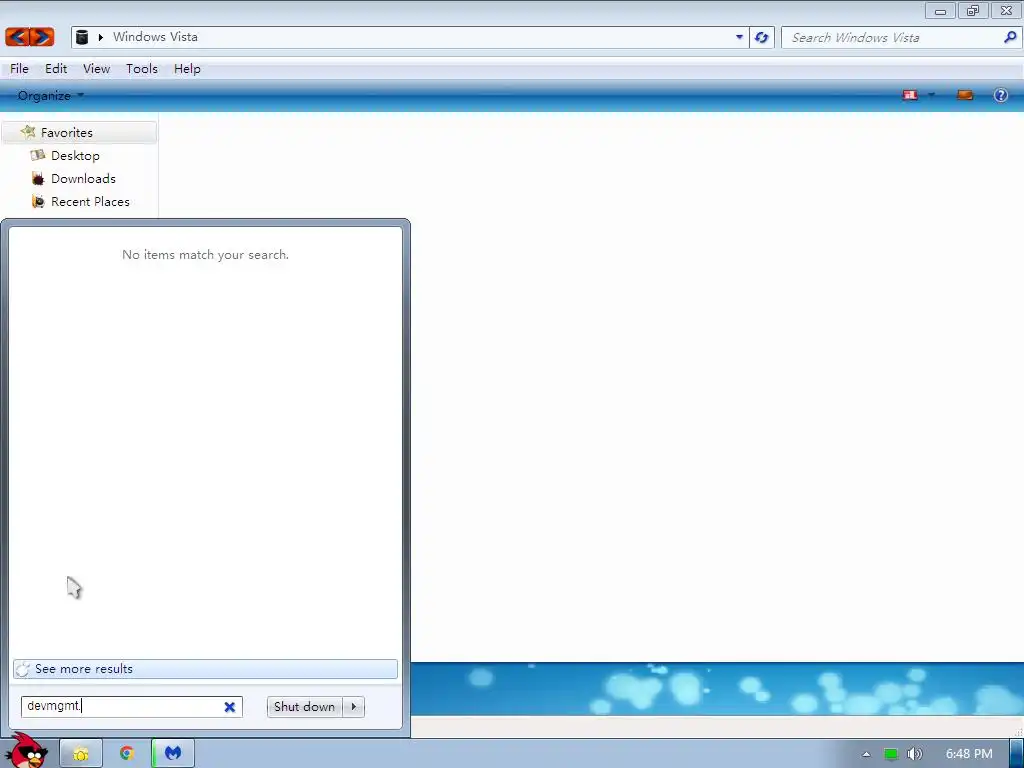Image resolution: width=1024 pixels, height=768 pixels.
Task: Restore down the Explorer window
Action: tap(973, 11)
